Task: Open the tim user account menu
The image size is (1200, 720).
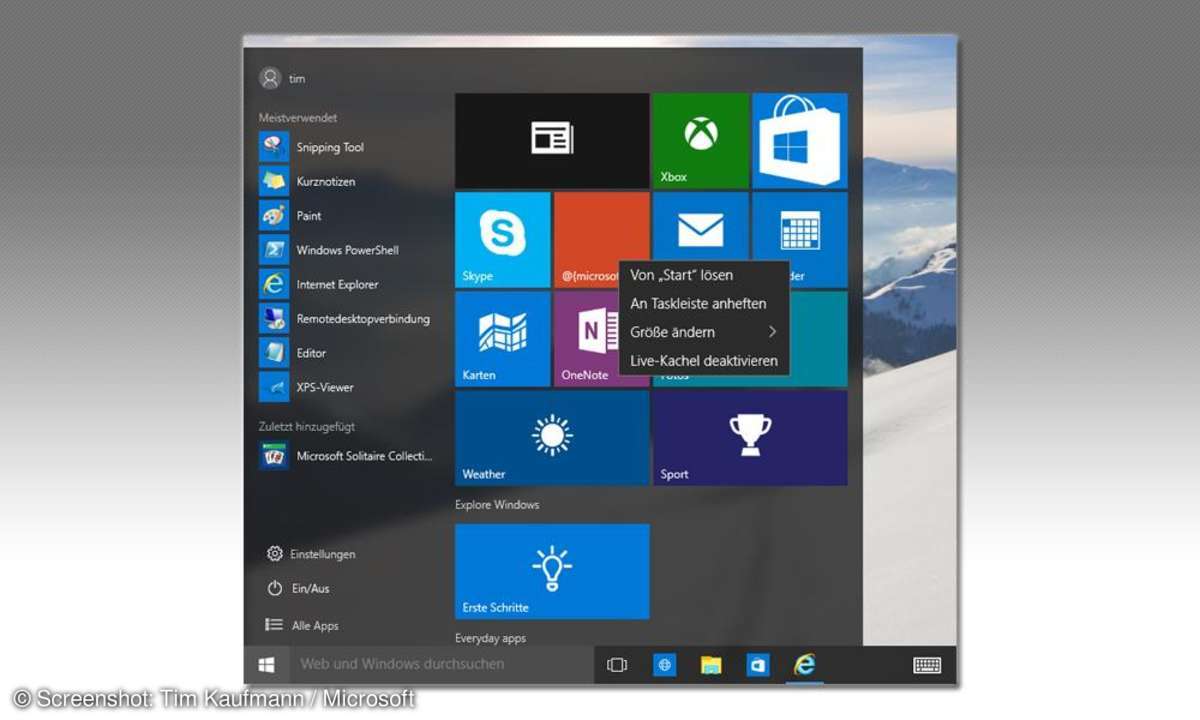Action: (x=282, y=78)
